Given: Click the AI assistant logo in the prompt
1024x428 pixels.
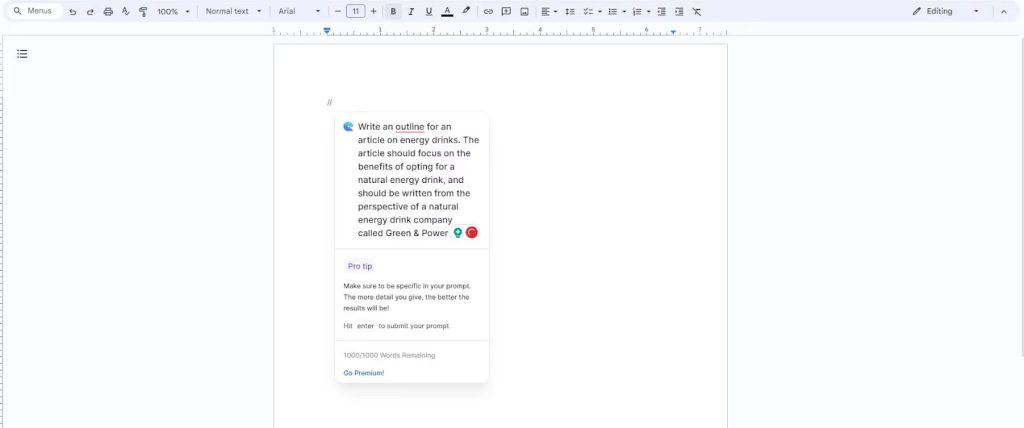Looking at the screenshot, I should click(348, 127).
